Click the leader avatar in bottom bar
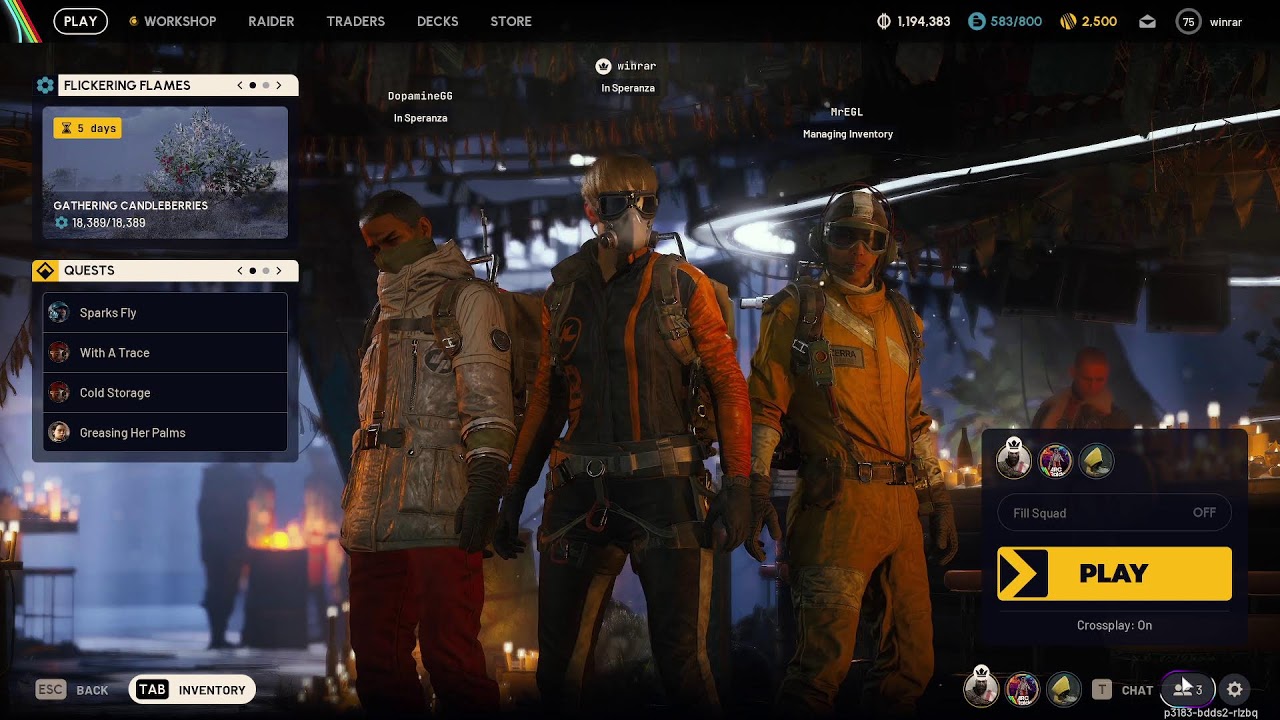The height and width of the screenshot is (720, 1280). (981, 688)
